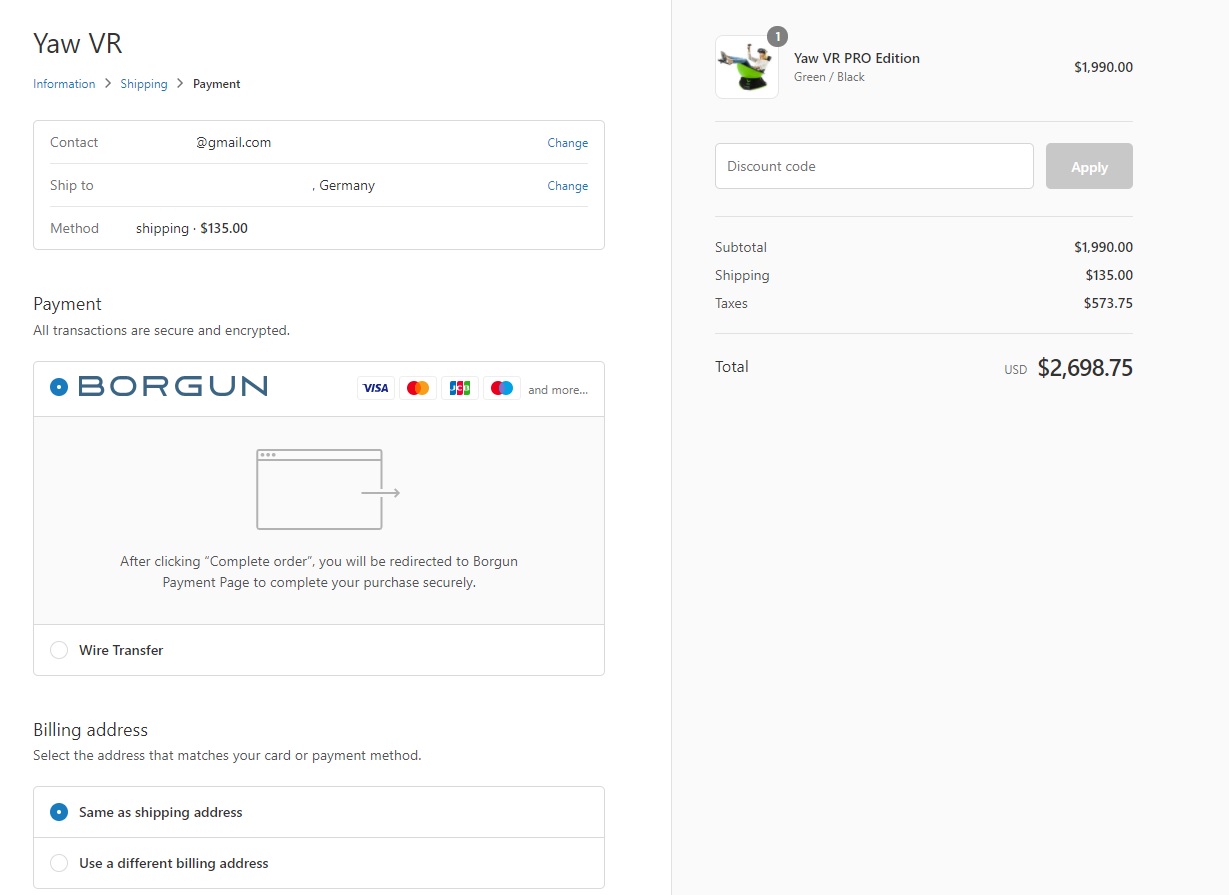Click the product price $1,990.00 beside item
This screenshot has height=895, width=1229.
click(1103, 67)
